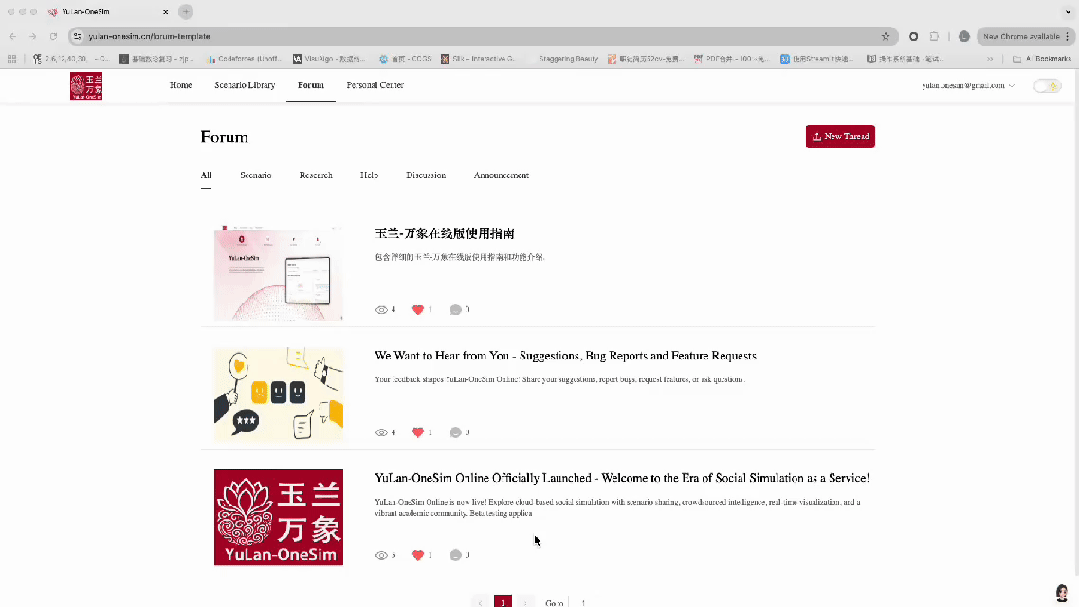Click comment icon on the feedback thread
The height and width of the screenshot is (607, 1079).
[456, 433]
